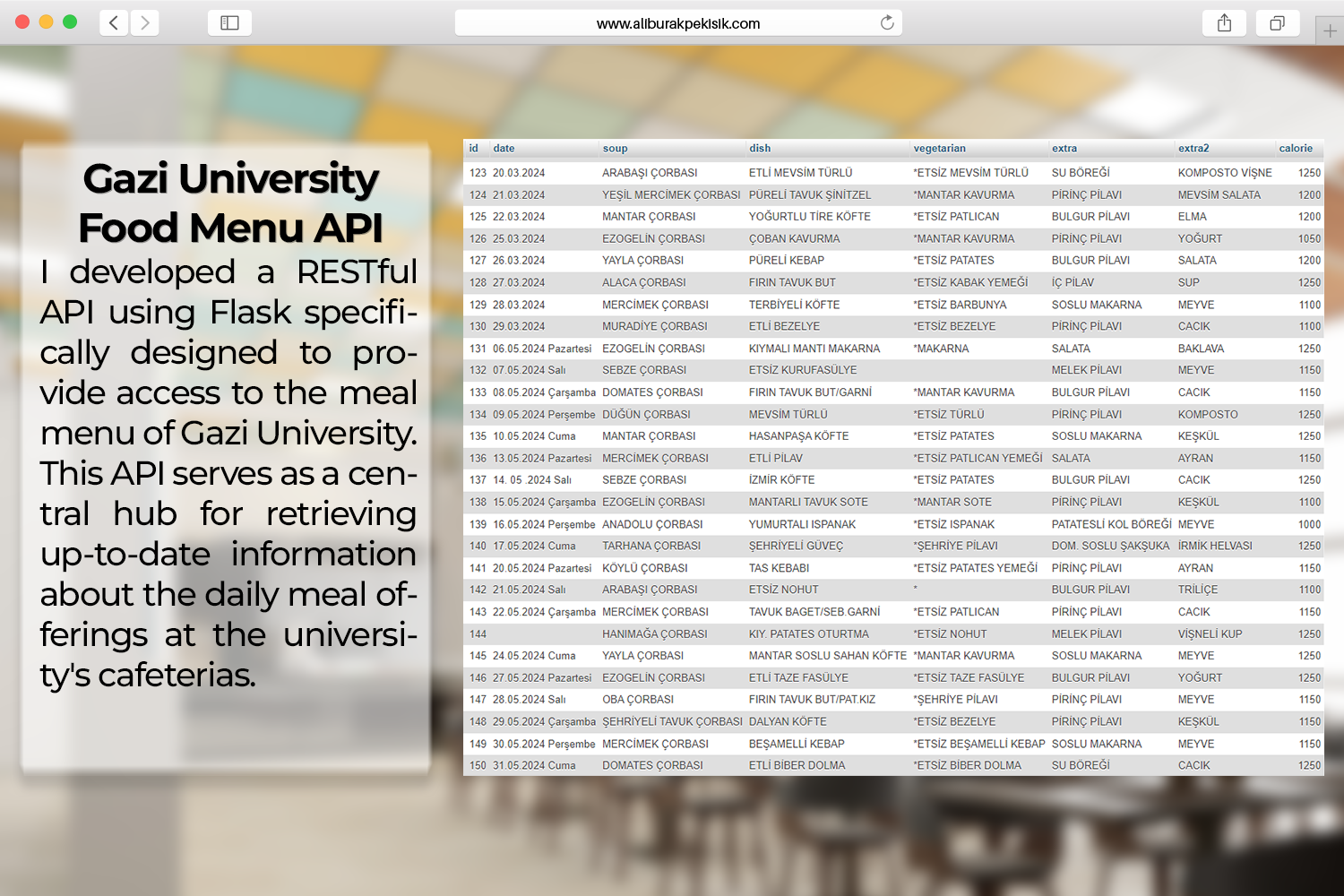Select calorie value 1000 in row 139
The height and width of the screenshot is (896, 1344).
tap(1309, 525)
